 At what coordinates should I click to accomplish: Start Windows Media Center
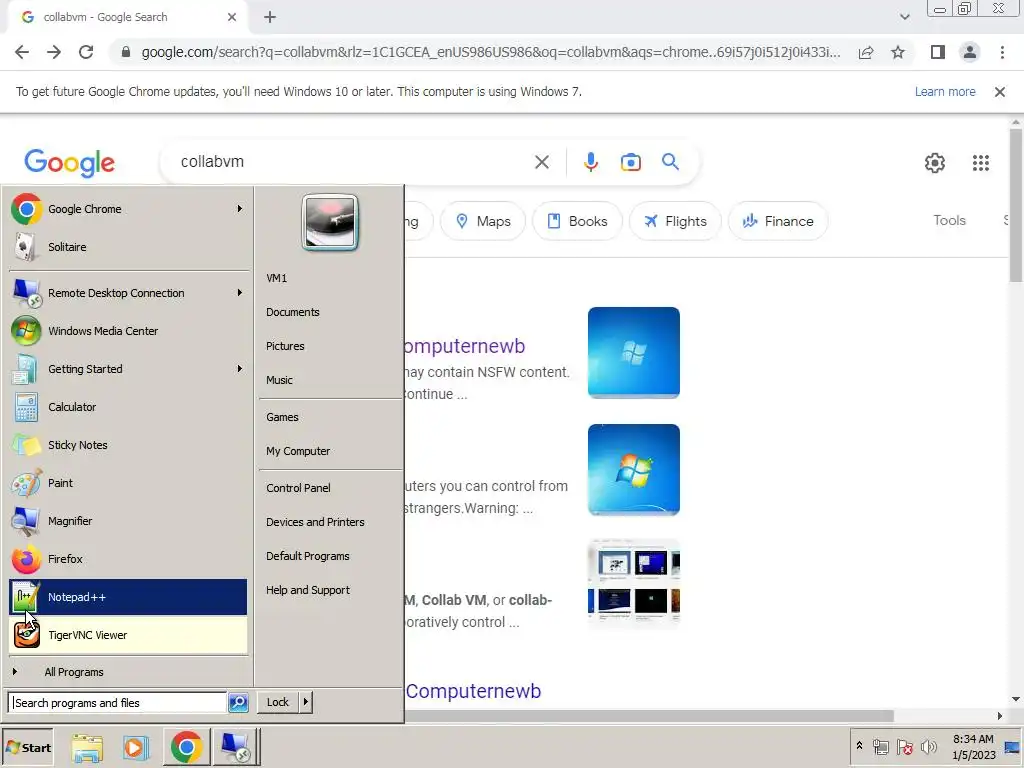pyautogui.click(x=128, y=331)
